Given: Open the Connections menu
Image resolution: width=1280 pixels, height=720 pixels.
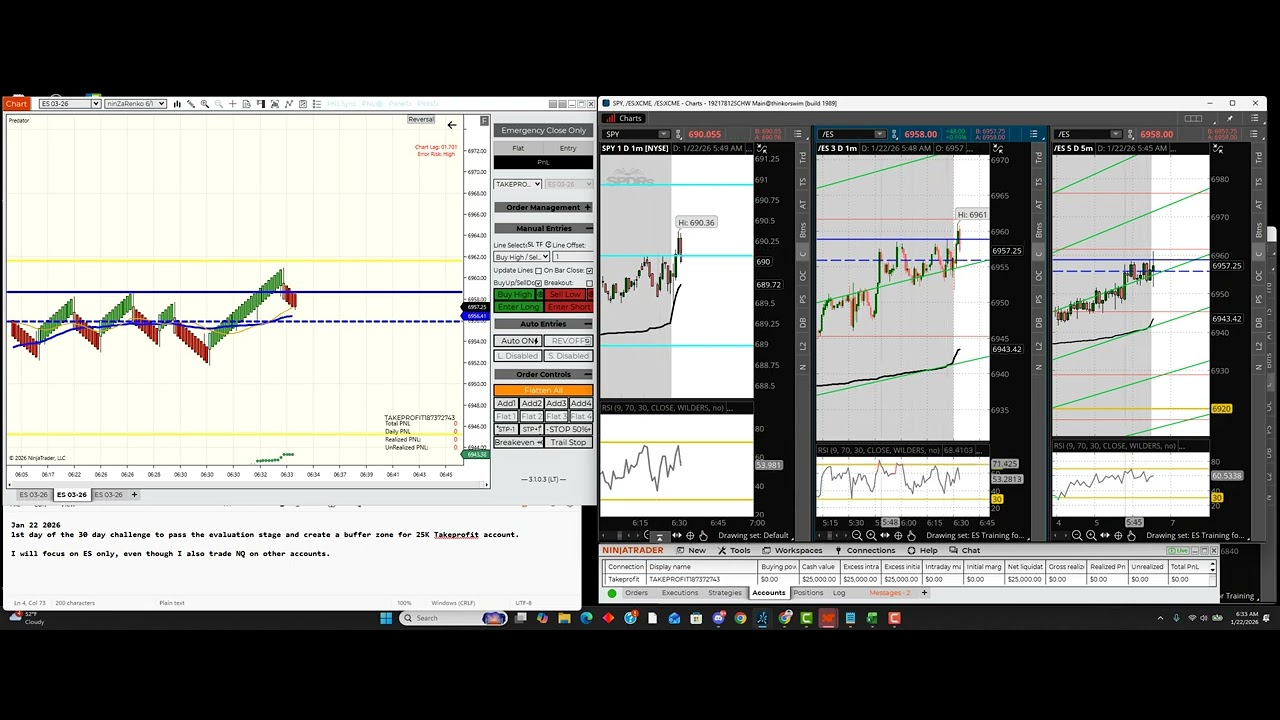Looking at the screenshot, I should (864, 550).
